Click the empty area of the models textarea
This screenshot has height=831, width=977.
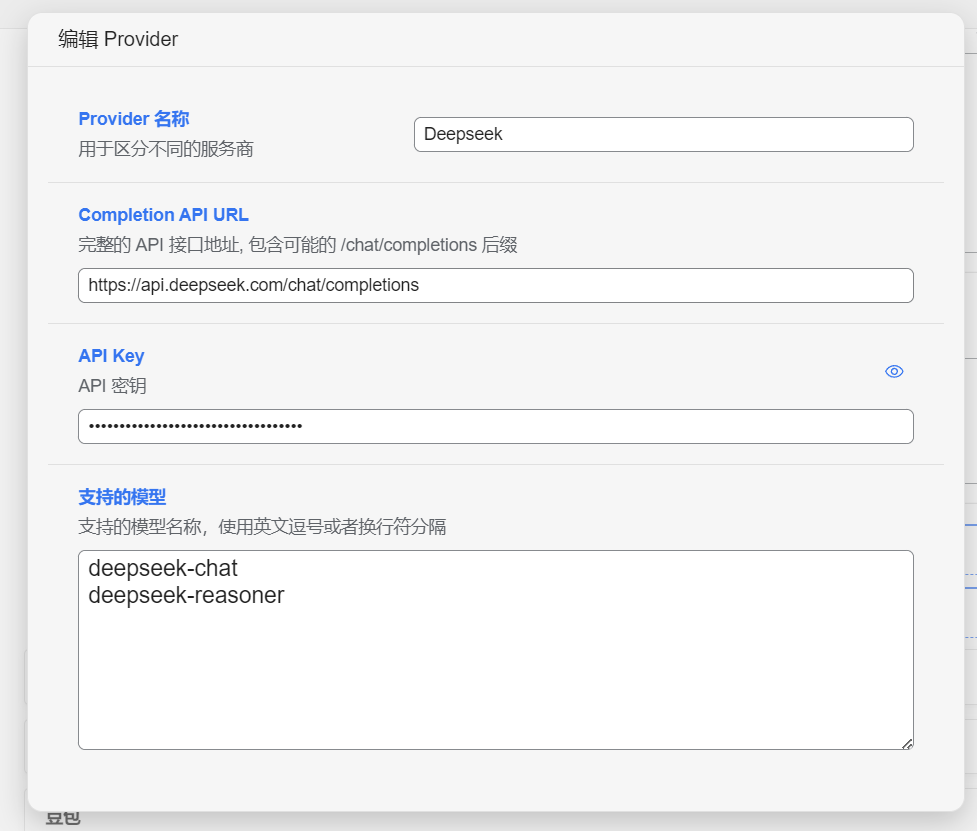tap(495, 680)
